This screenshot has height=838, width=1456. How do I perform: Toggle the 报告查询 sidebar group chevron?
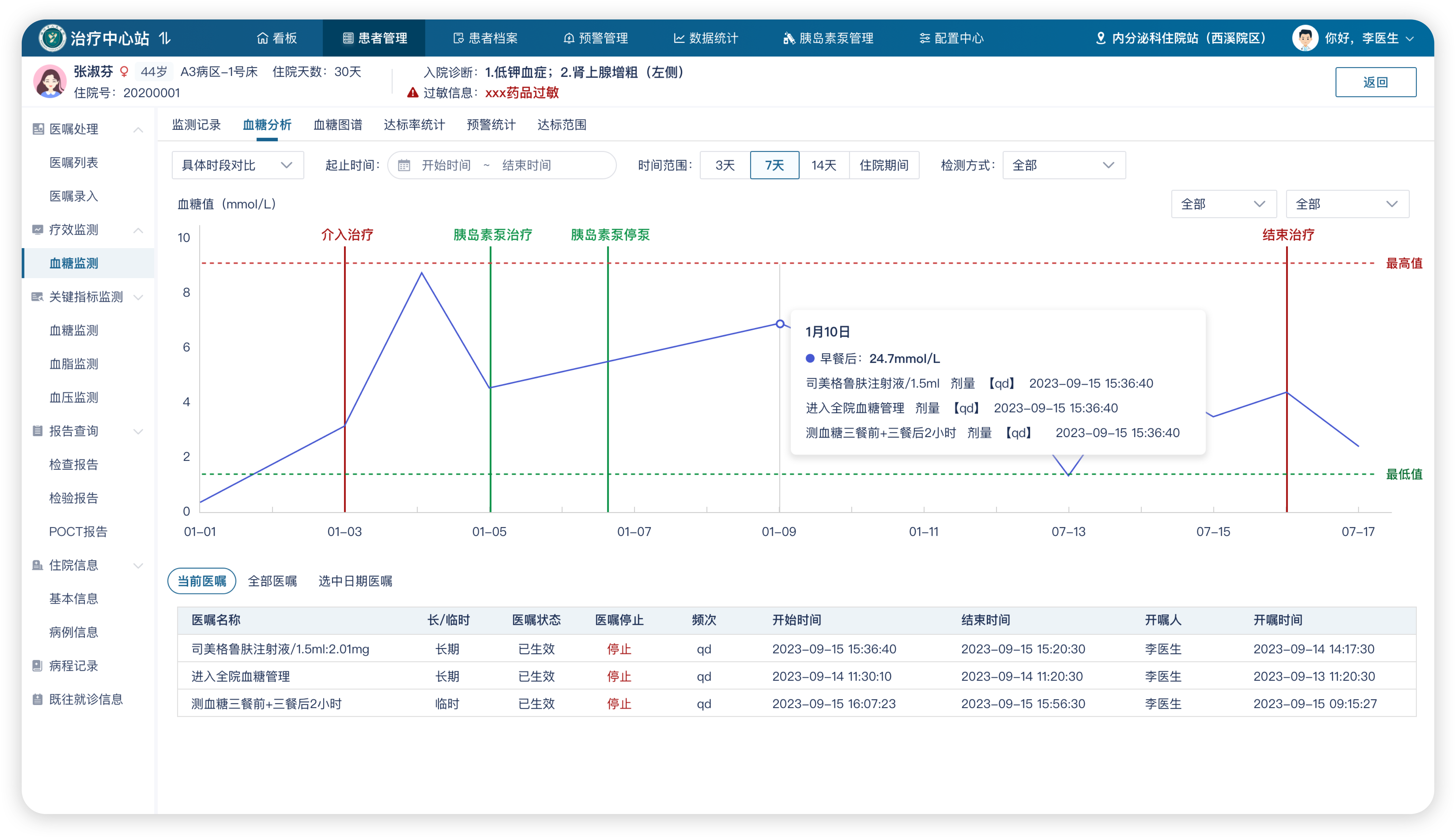pos(138,431)
